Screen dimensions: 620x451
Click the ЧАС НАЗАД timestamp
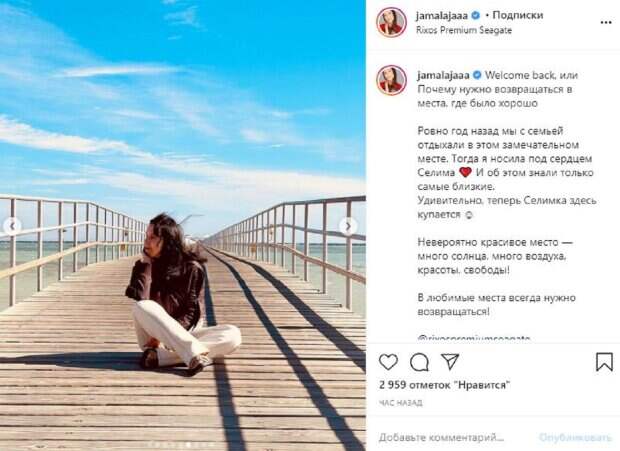pyautogui.click(x=401, y=403)
